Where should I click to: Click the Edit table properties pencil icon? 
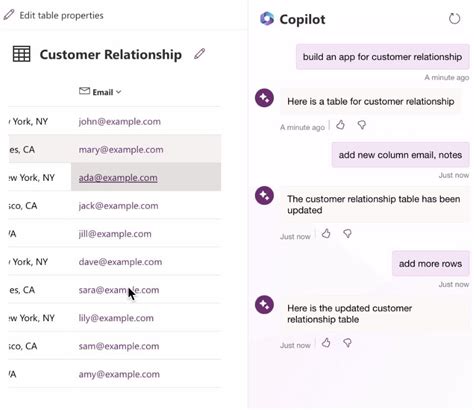tap(9, 15)
